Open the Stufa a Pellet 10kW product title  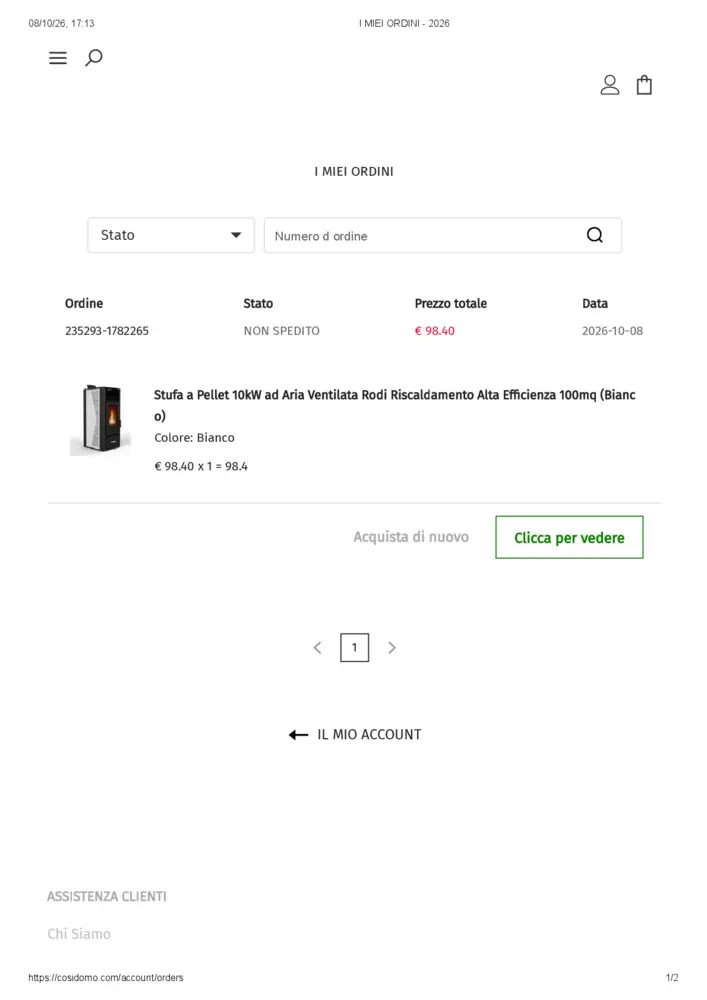click(395, 405)
